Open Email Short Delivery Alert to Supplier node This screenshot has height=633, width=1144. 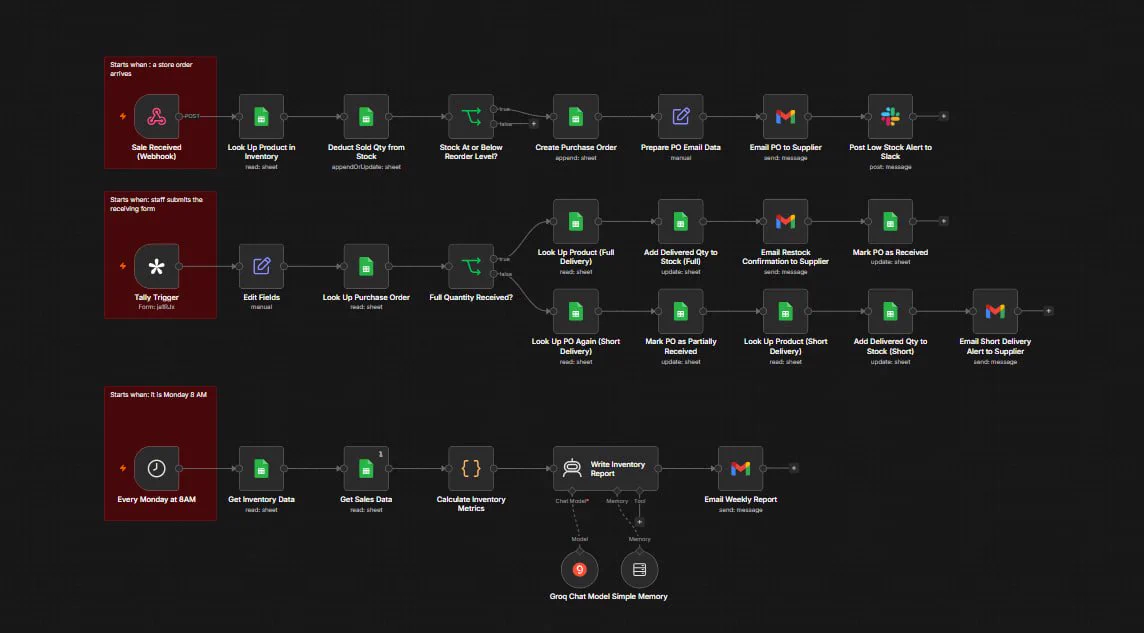tap(995, 311)
